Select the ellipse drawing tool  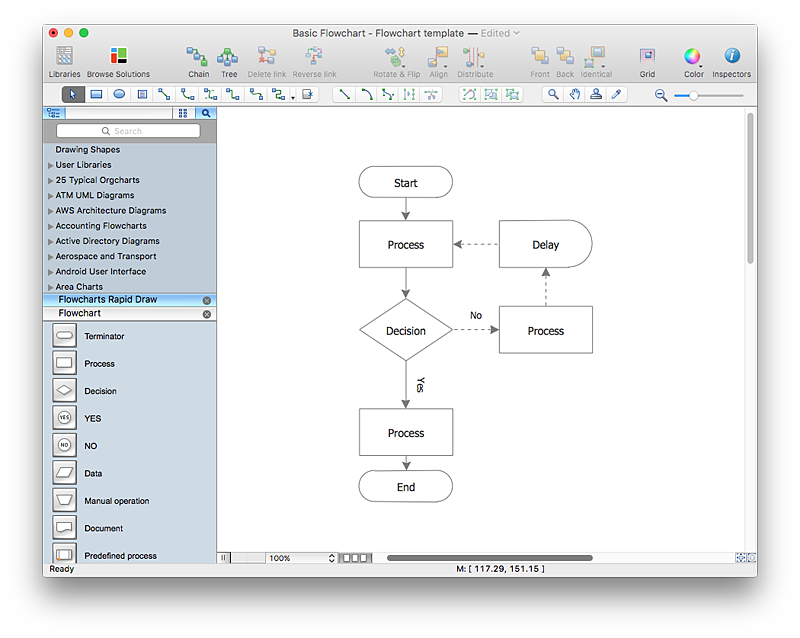coord(119,94)
